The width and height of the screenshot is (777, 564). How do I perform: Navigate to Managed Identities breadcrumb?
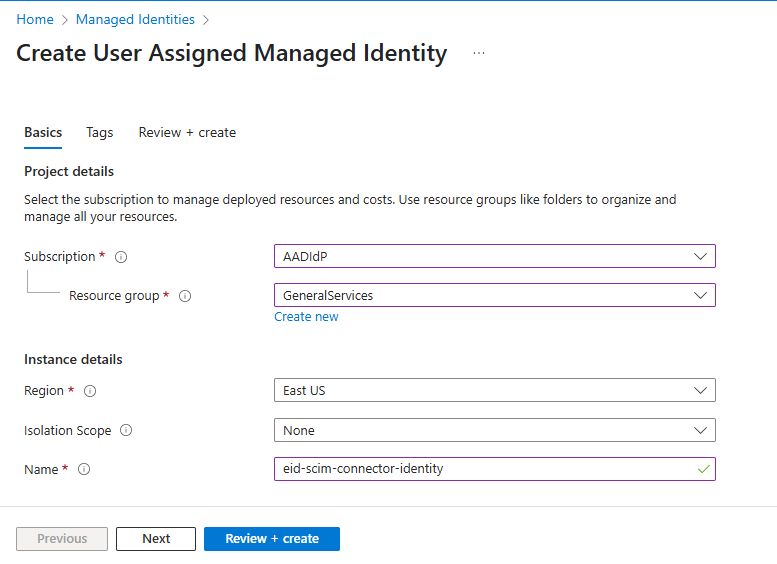pyautogui.click(x=135, y=19)
